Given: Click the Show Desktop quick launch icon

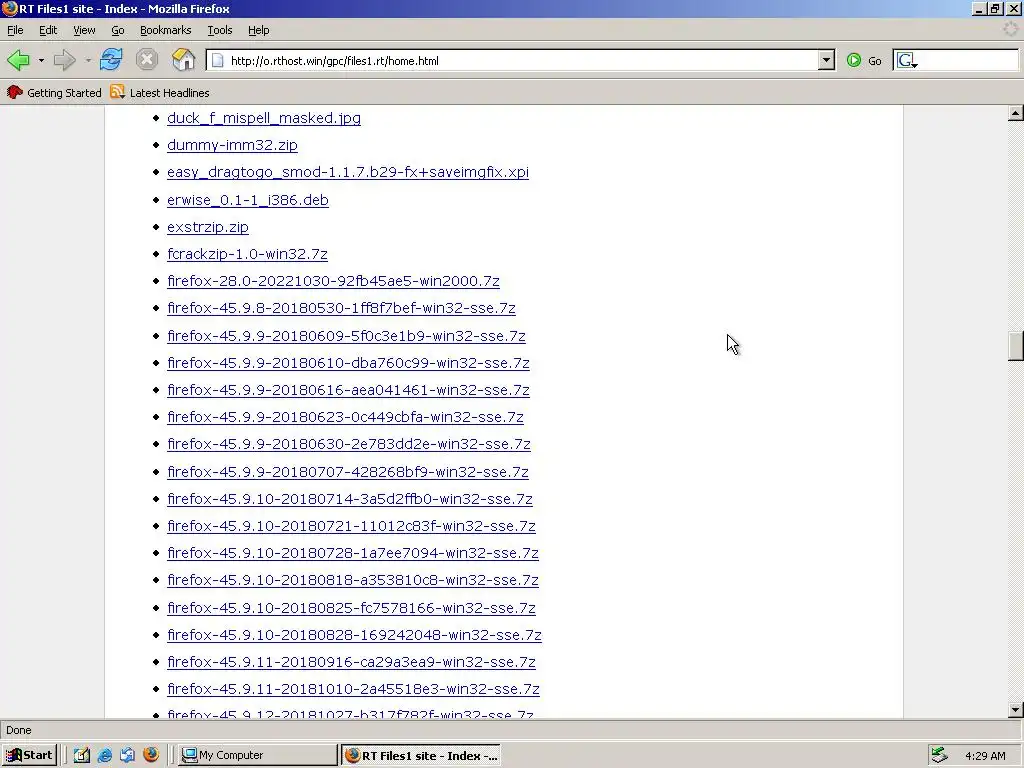Looking at the screenshot, I should click(x=82, y=755).
